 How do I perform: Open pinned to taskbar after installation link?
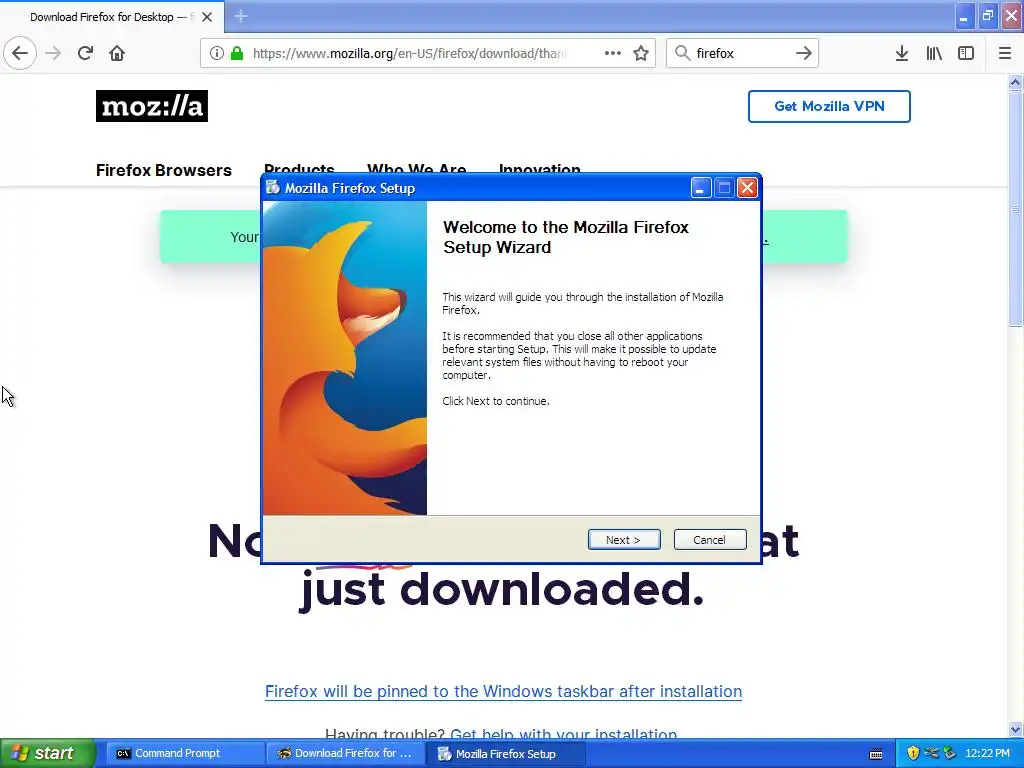coord(504,692)
